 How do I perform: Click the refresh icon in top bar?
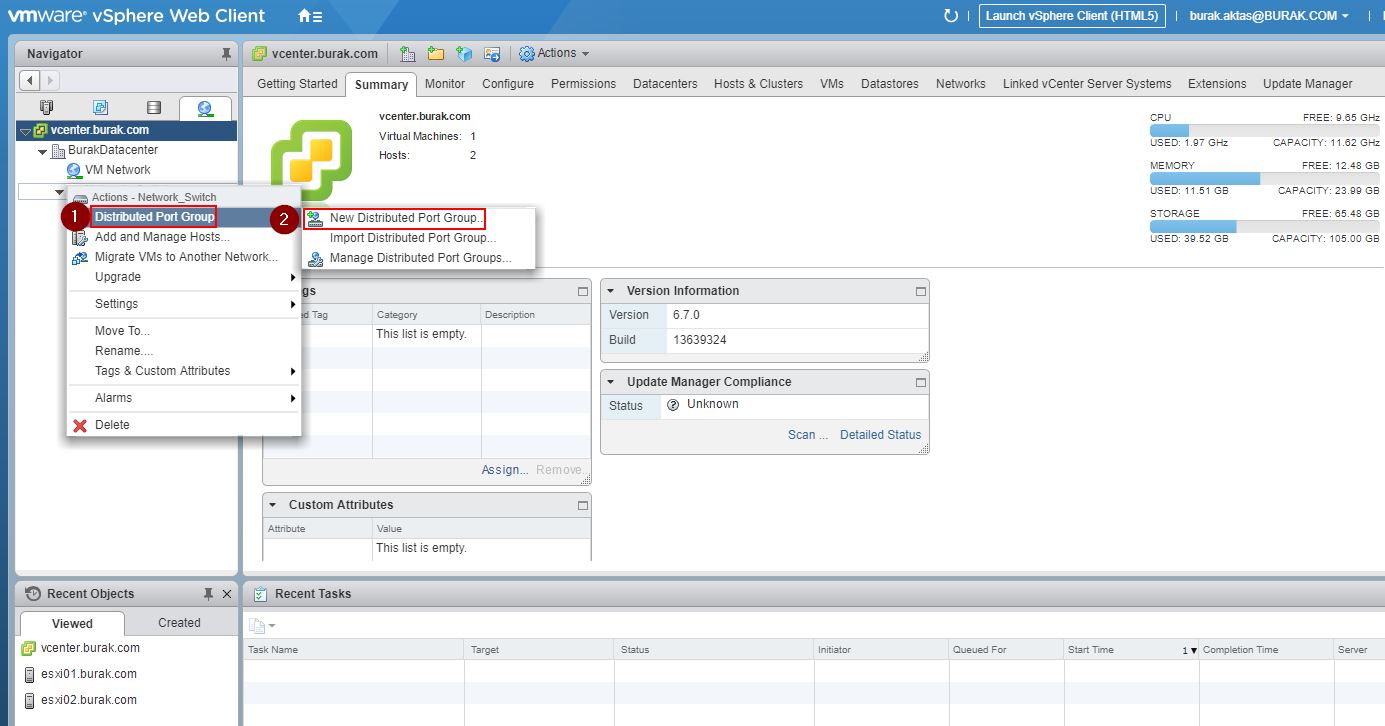coord(950,16)
